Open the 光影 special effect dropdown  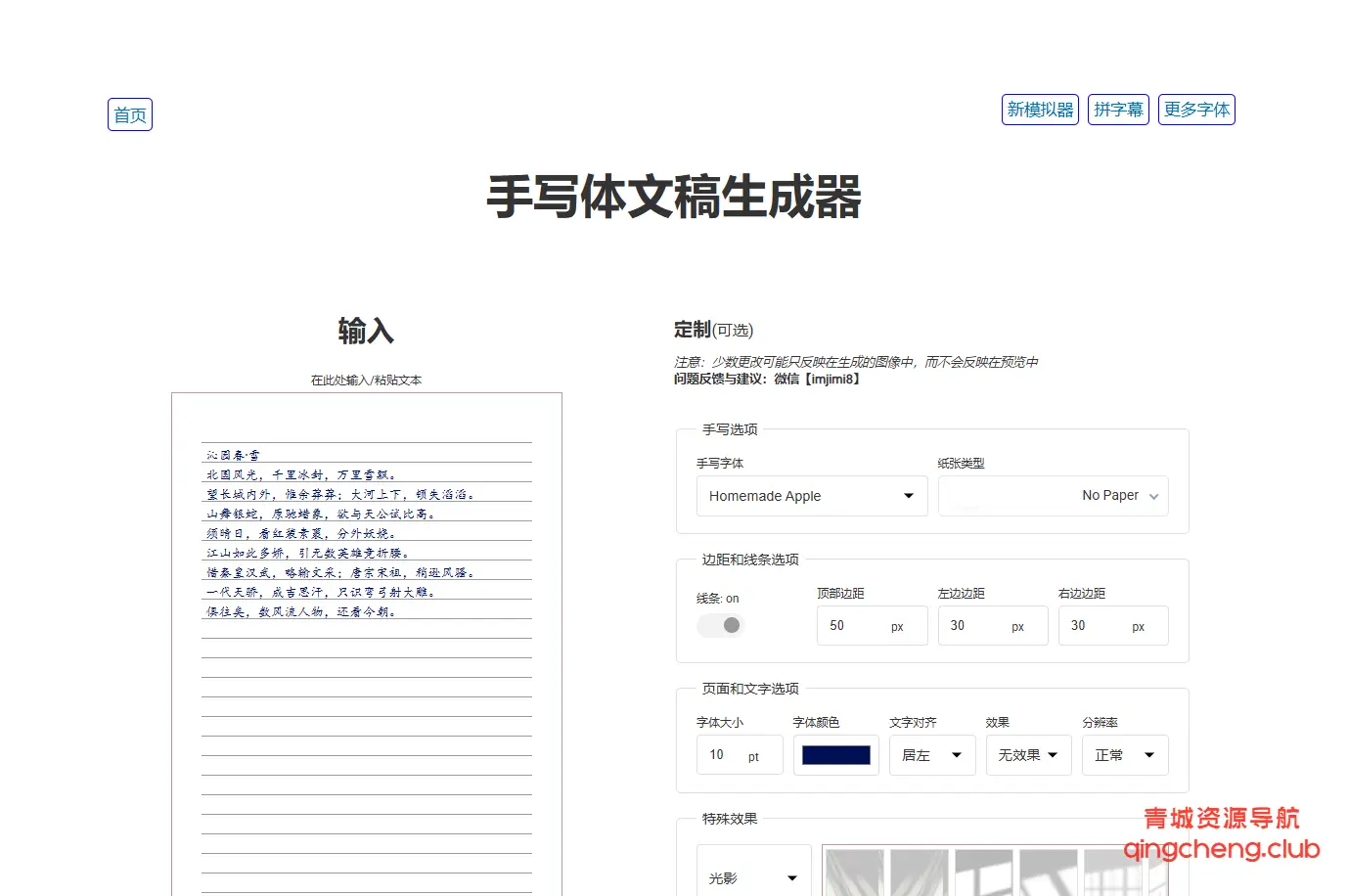tap(753, 878)
